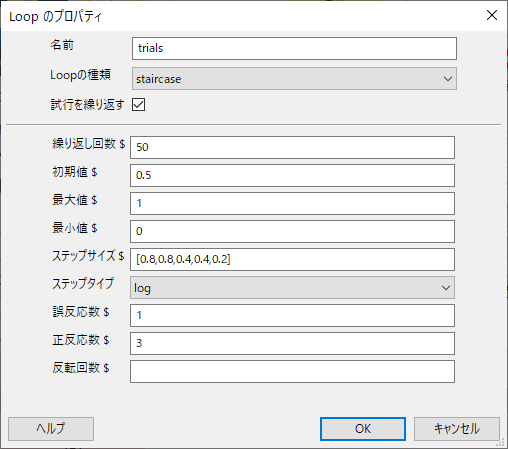
Task: Click the 正反応数 field showing 3
Action: 292,343
